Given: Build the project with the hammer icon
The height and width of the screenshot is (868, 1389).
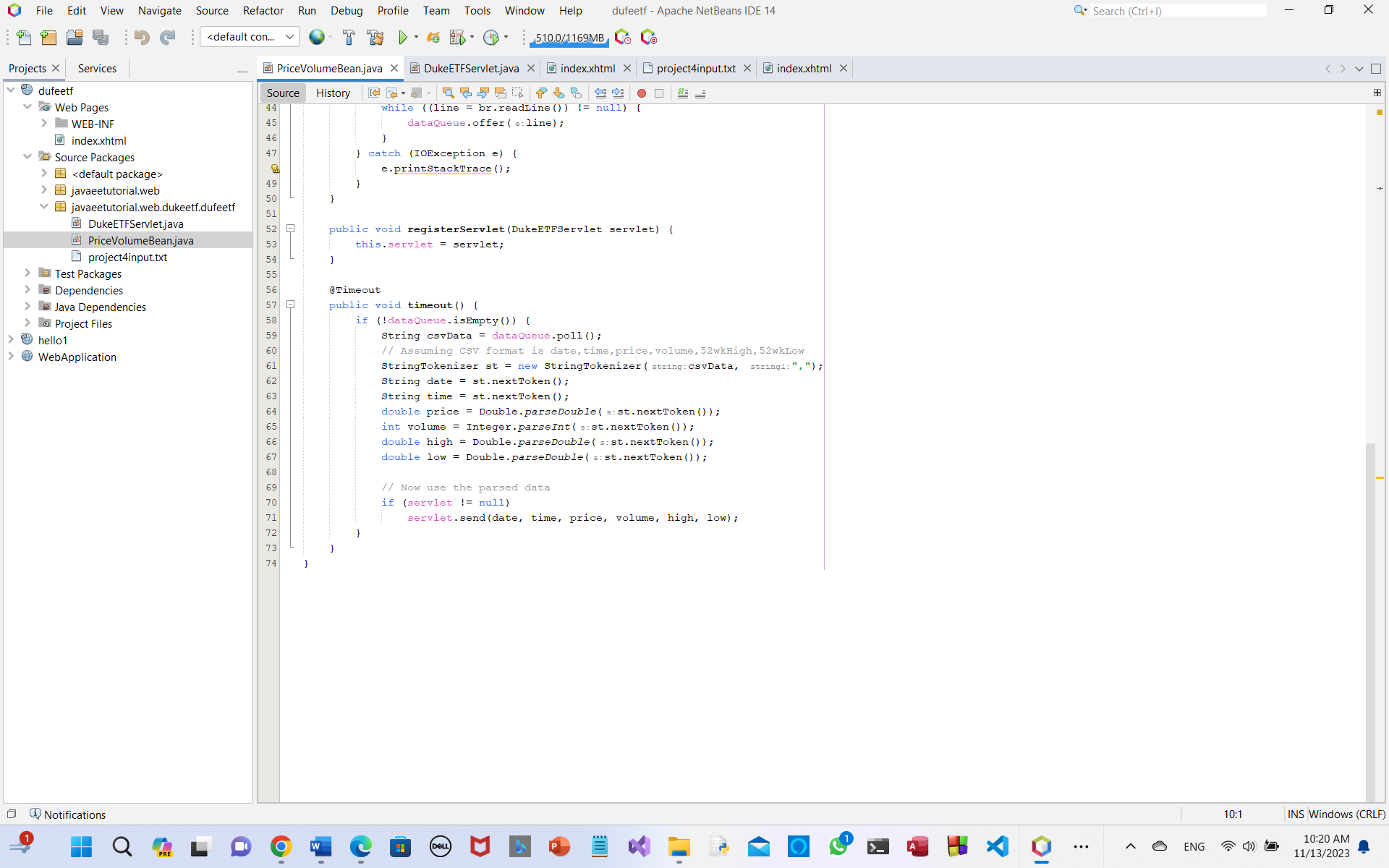Looking at the screenshot, I should point(349,37).
